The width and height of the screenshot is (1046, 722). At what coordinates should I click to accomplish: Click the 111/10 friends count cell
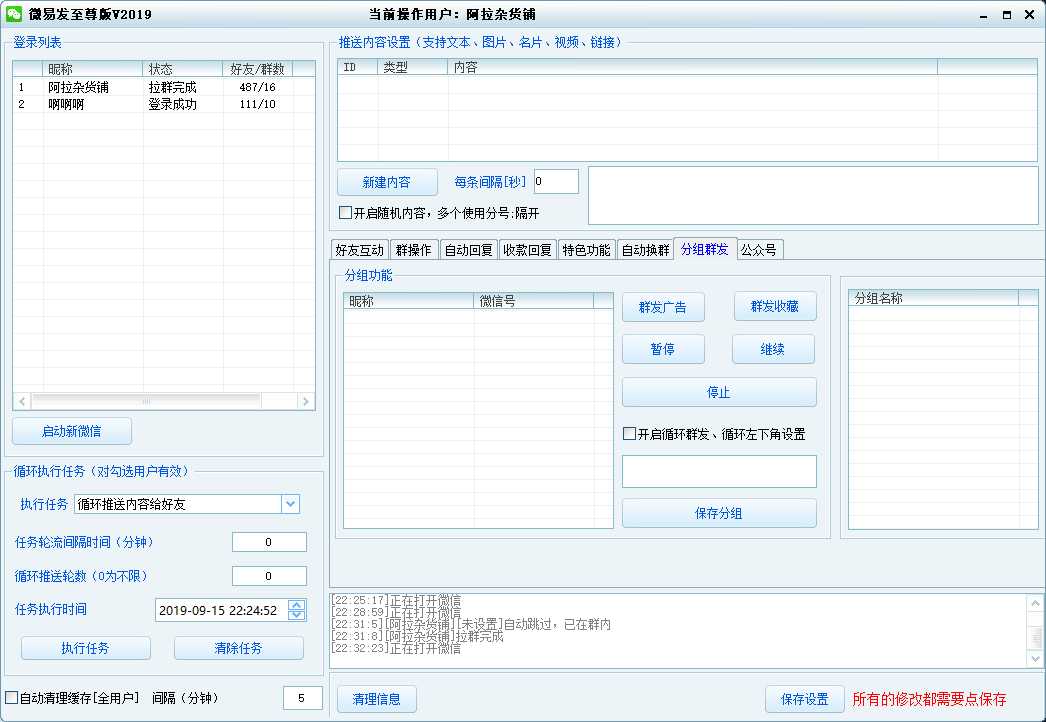coord(257,104)
